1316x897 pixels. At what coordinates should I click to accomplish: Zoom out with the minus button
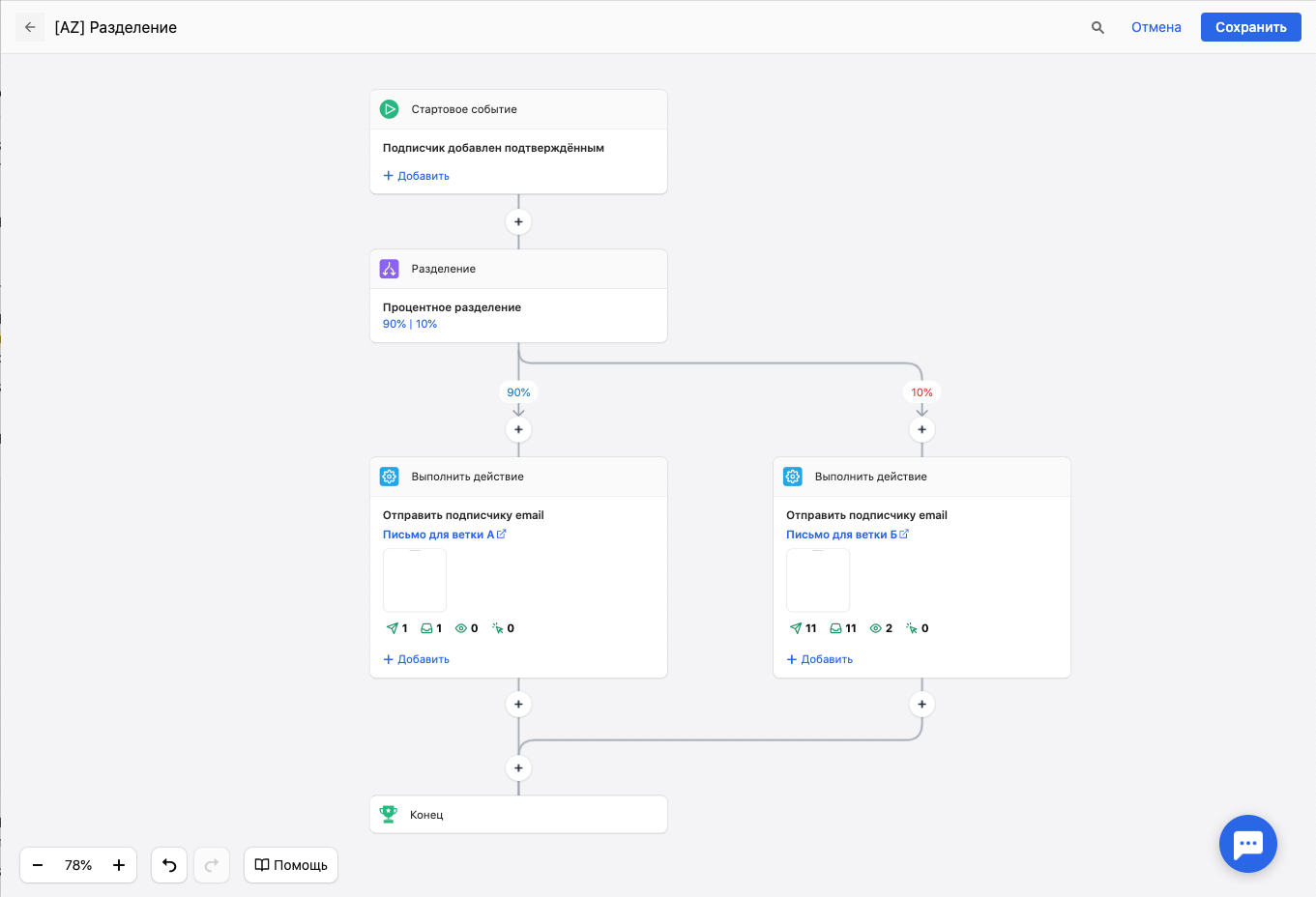[x=38, y=865]
